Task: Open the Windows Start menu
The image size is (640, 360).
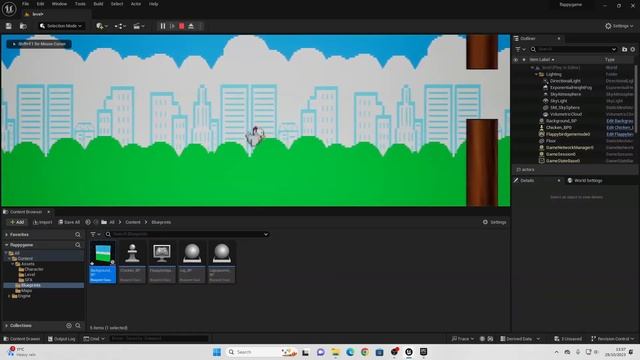Action: tap(217, 352)
